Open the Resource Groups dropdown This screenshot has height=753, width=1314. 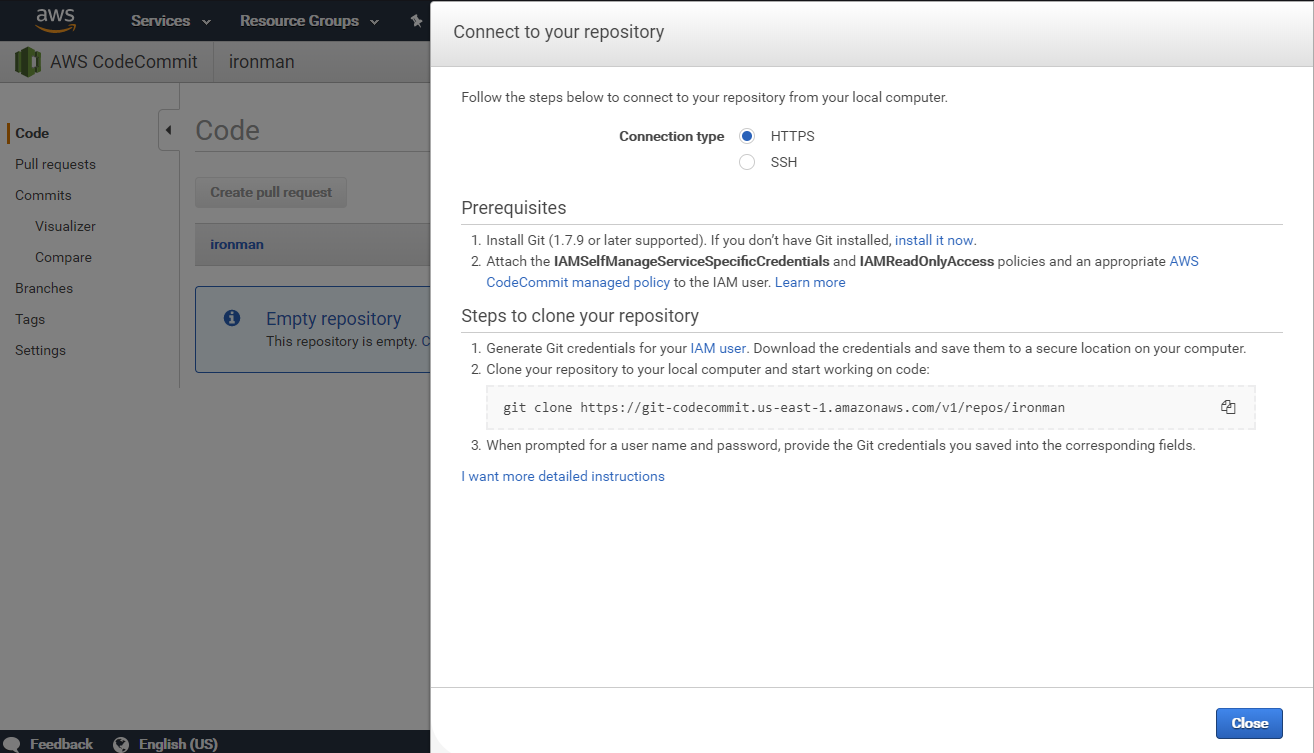tap(309, 21)
